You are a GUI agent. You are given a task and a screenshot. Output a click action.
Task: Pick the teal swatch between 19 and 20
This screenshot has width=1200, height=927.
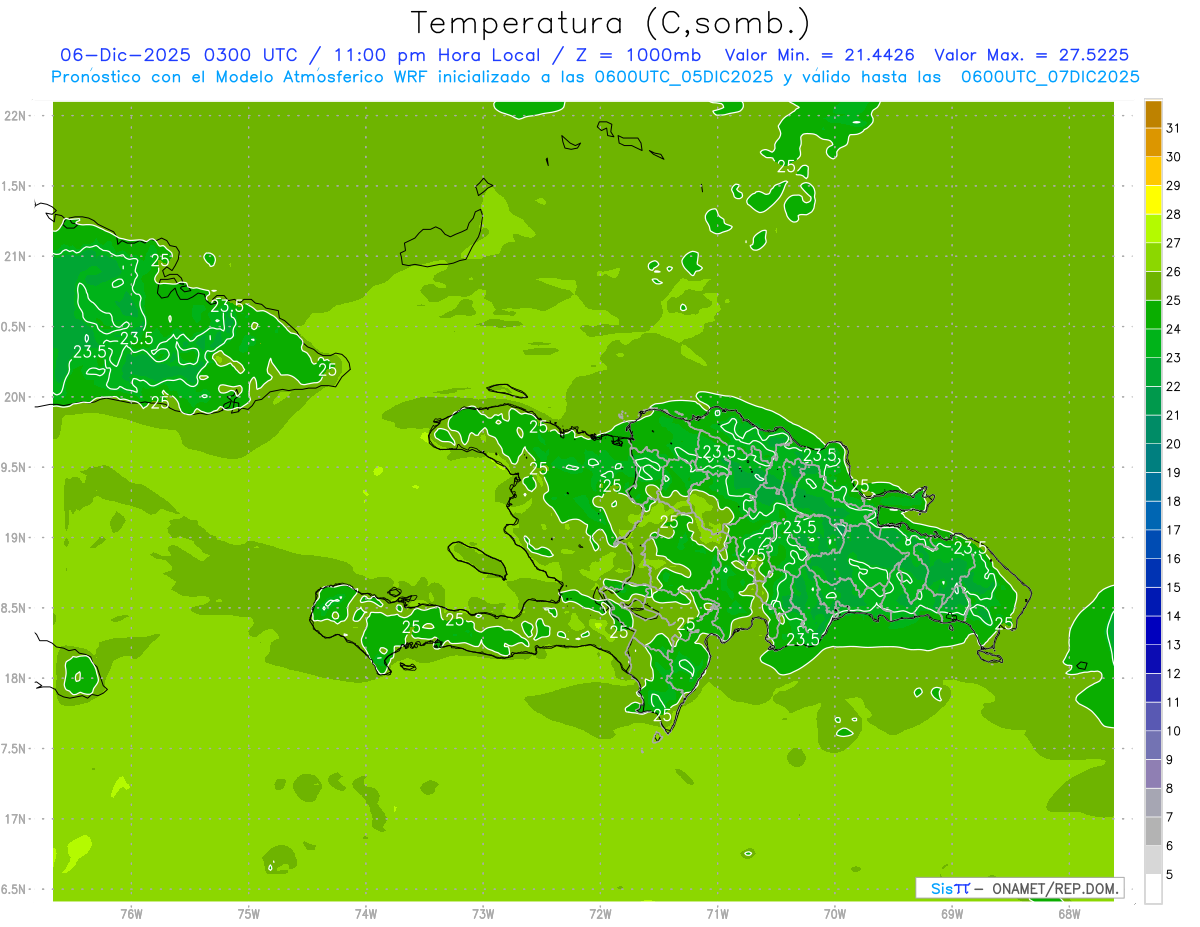coord(1153,458)
